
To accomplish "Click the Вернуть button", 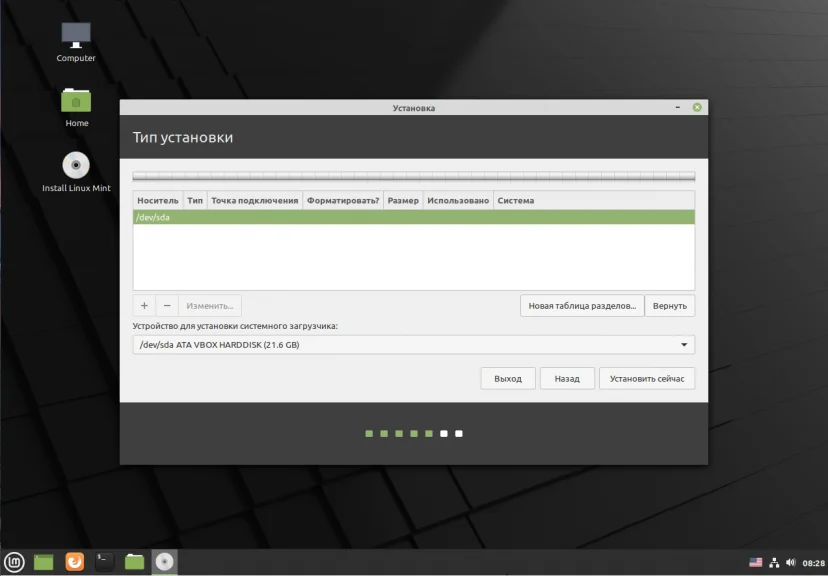I will point(670,306).
